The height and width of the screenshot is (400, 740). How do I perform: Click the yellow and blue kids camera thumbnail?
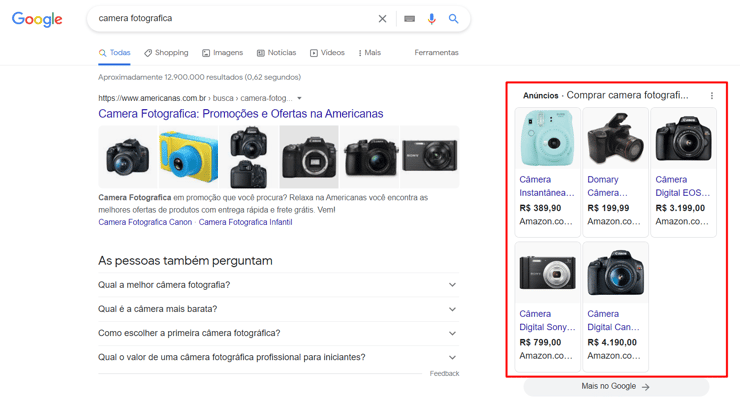tap(189, 157)
